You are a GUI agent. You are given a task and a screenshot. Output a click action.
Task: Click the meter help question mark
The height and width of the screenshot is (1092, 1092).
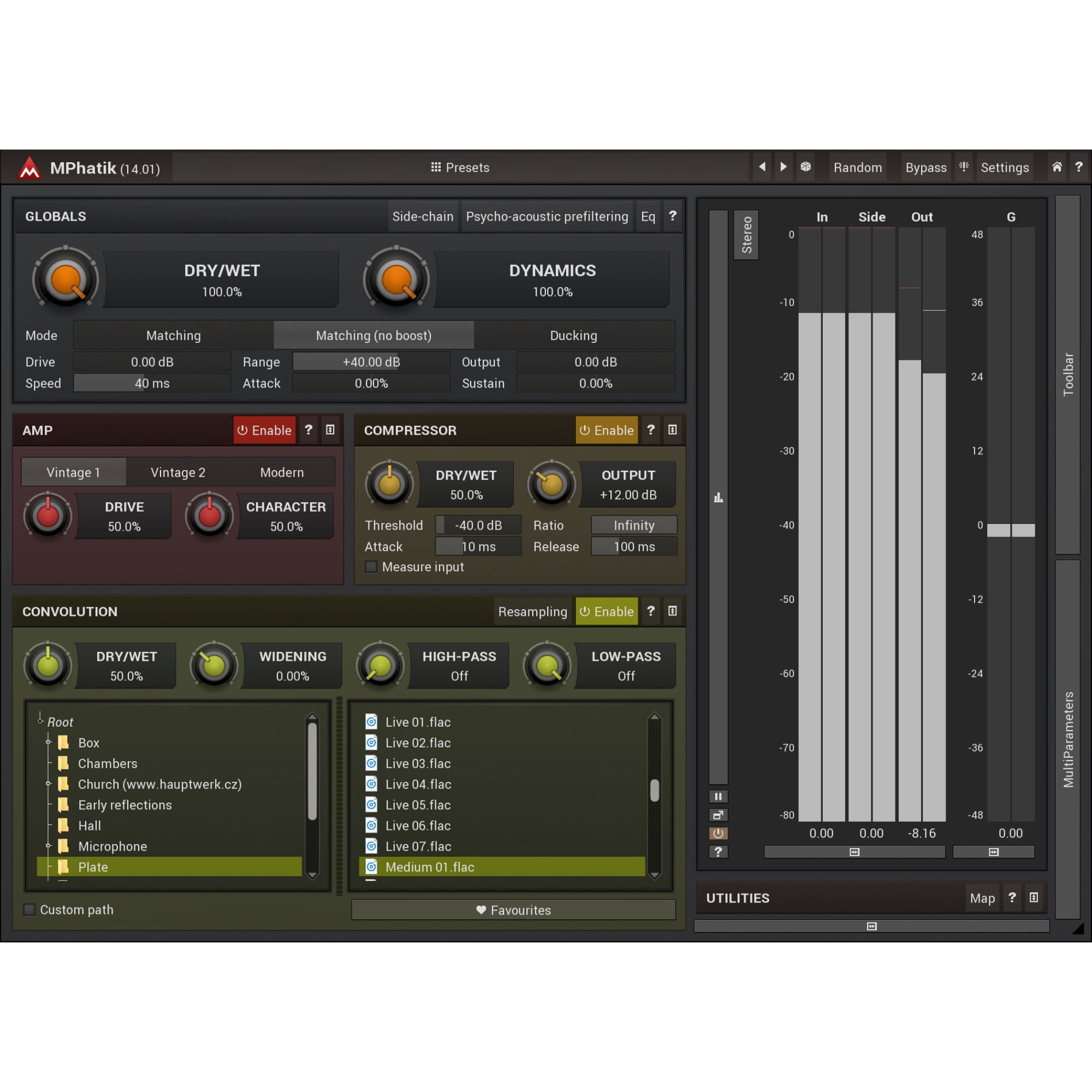[x=718, y=851]
